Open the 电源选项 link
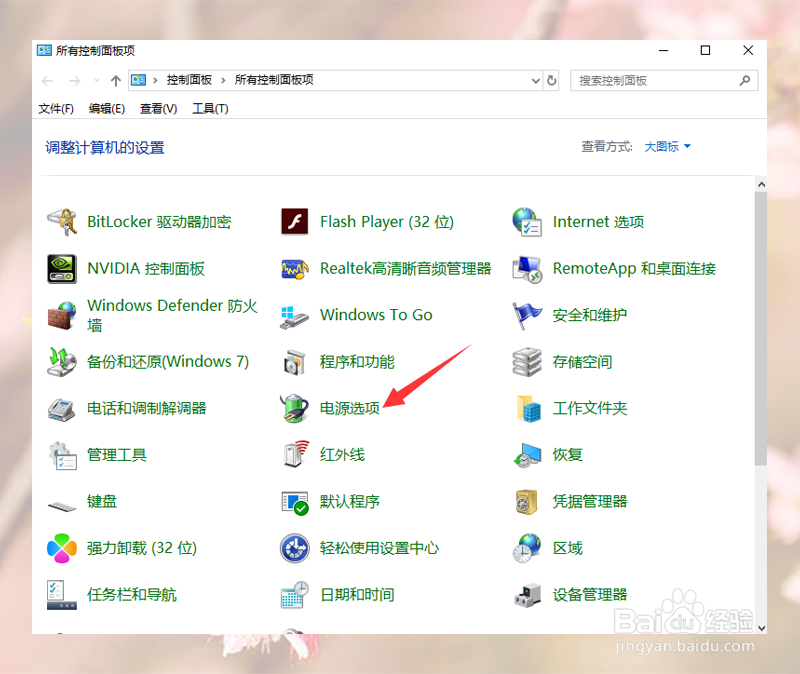 point(349,408)
